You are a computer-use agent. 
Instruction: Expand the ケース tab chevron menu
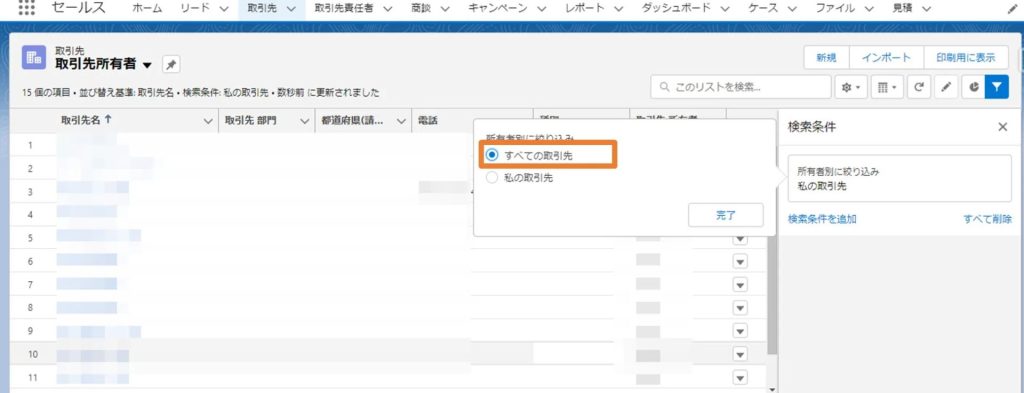792,8
